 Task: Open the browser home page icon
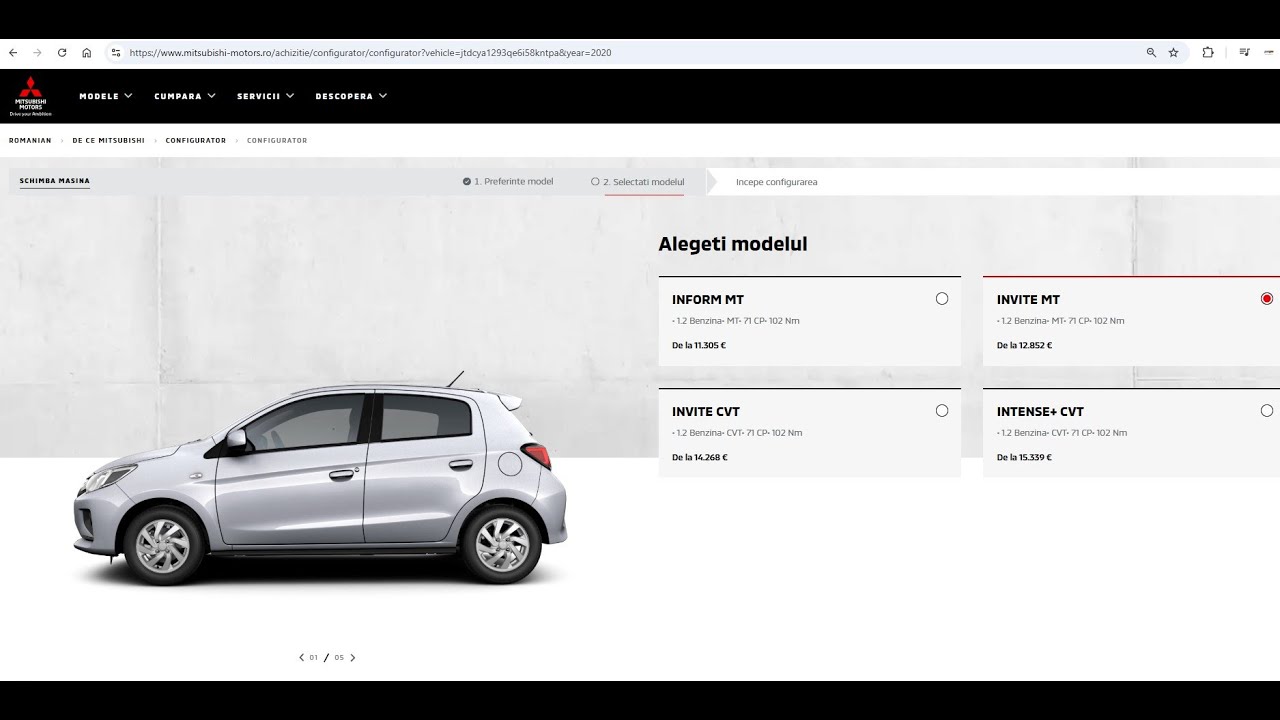pyautogui.click(x=87, y=53)
